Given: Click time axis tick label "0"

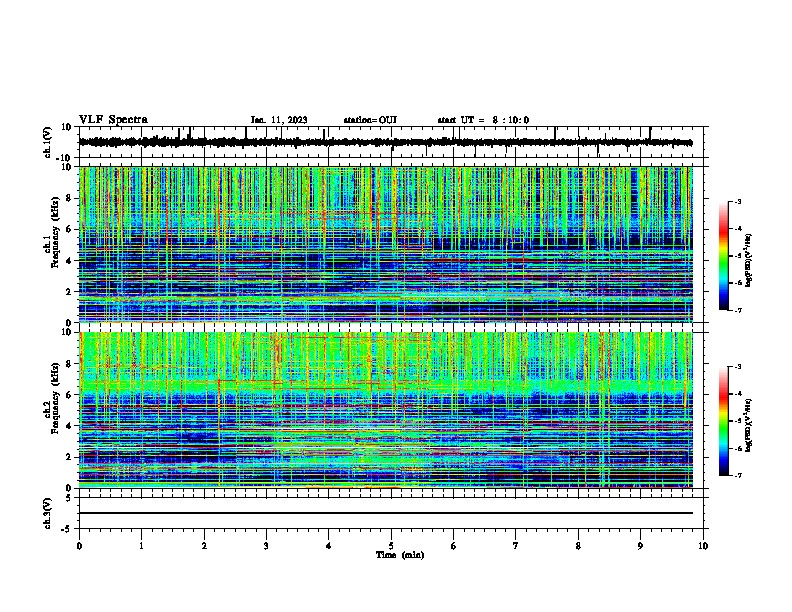Looking at the screenshot, I should 79,546.
